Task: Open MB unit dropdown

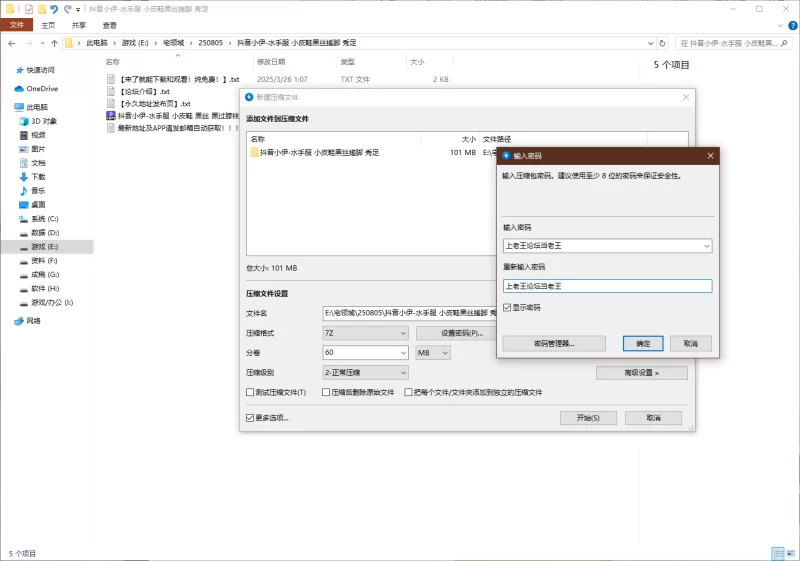Action: (x=433, y=352)
